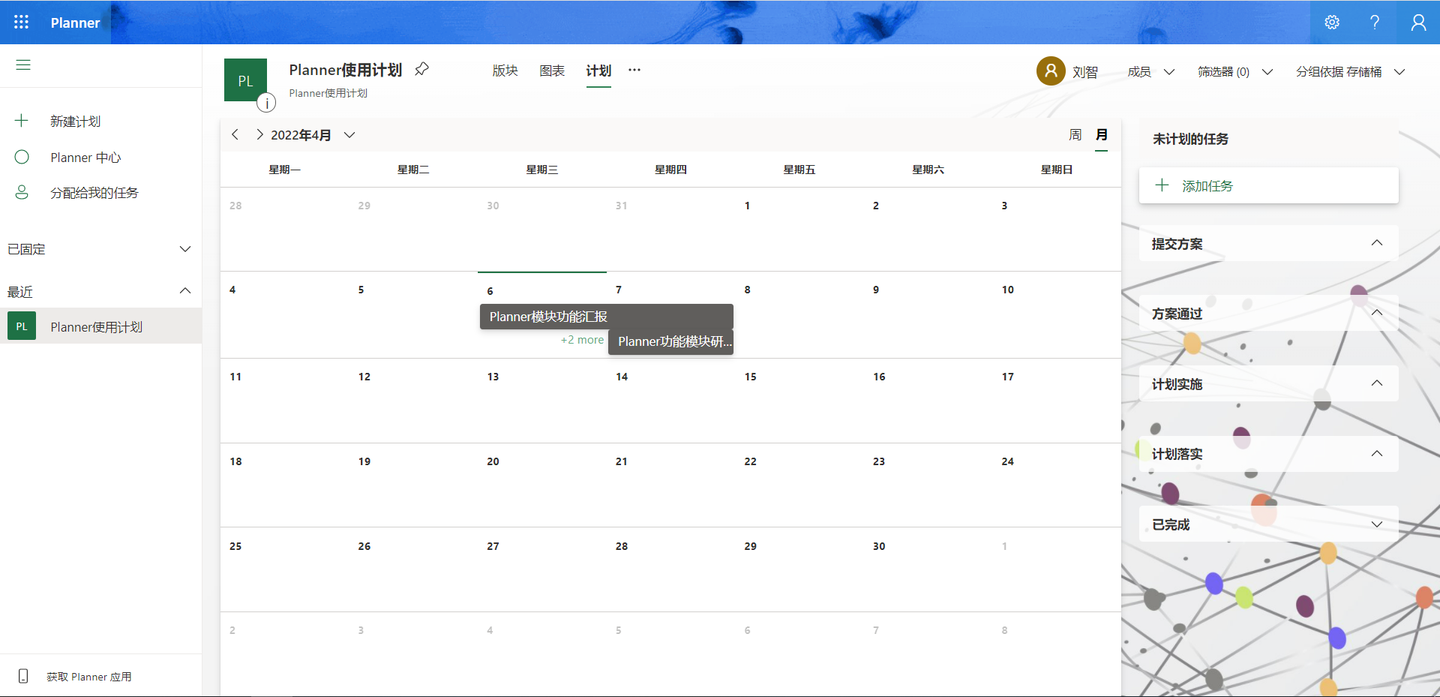Click the 添加任务 add task button

click(x=1268, y=186)
